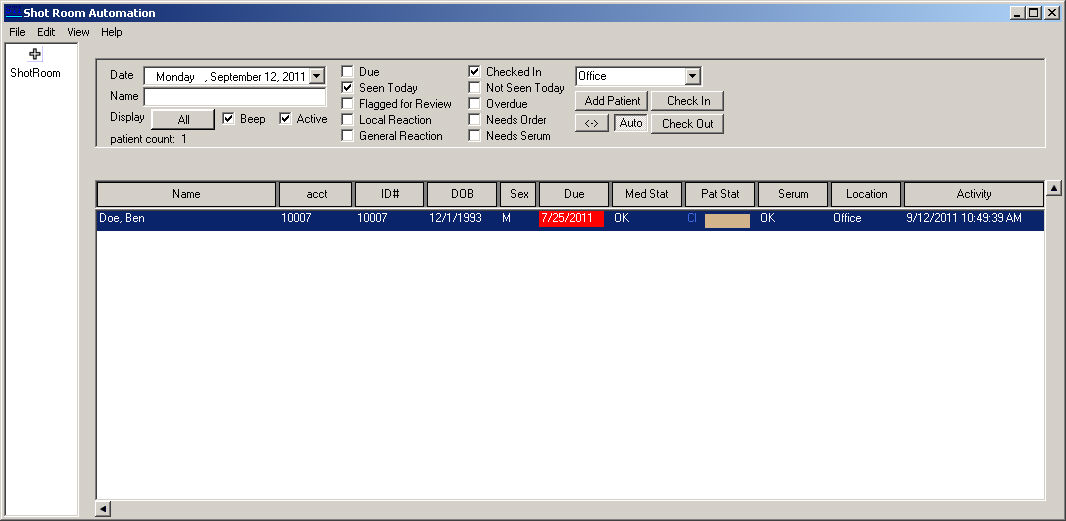The height and width of the screenshot is (521, 1066).
Task: Open the Date picker dropdown arrow
Action: click(317, 76)
